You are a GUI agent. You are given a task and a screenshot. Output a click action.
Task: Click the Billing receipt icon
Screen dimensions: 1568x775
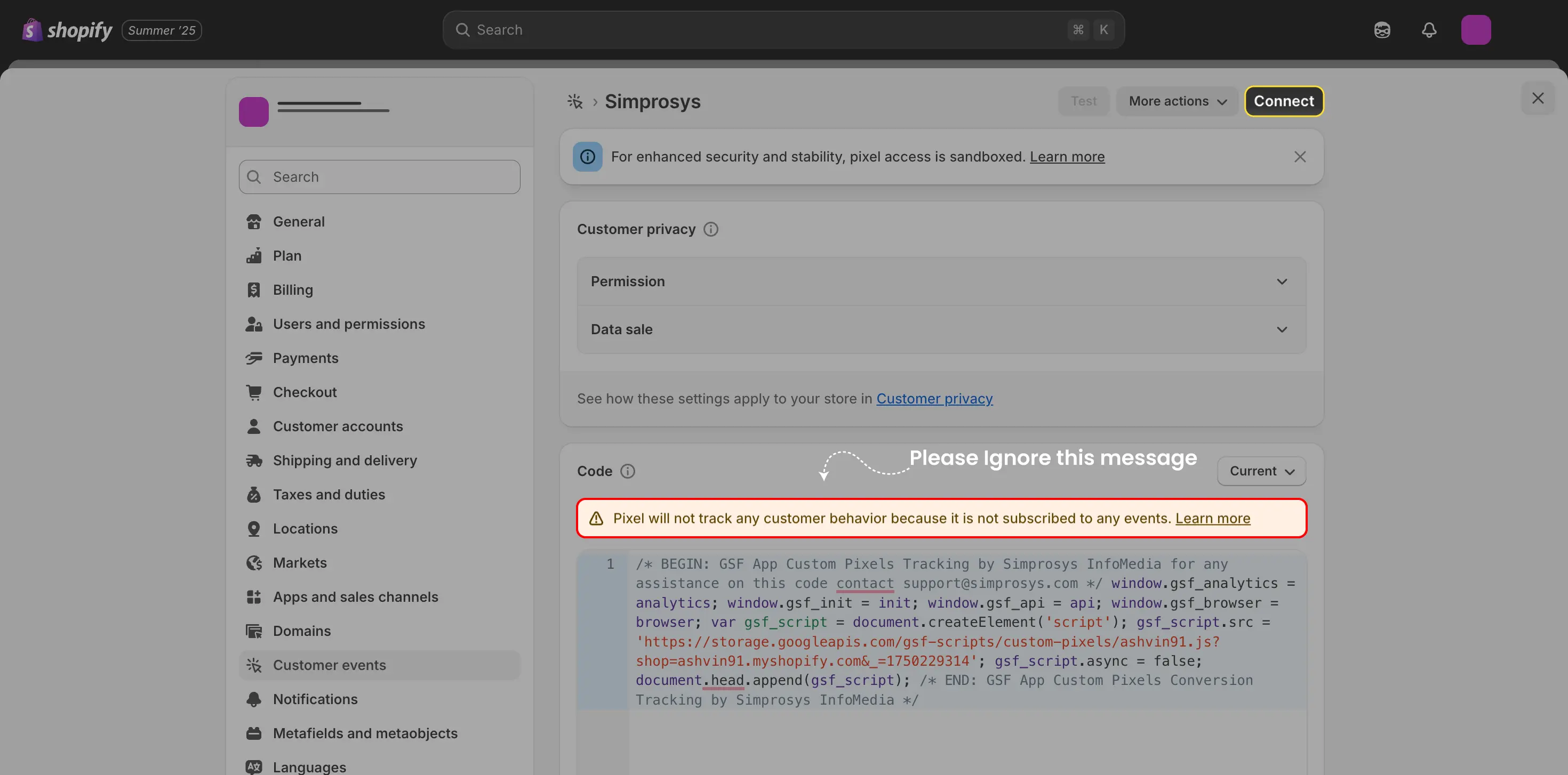point(254,290)
